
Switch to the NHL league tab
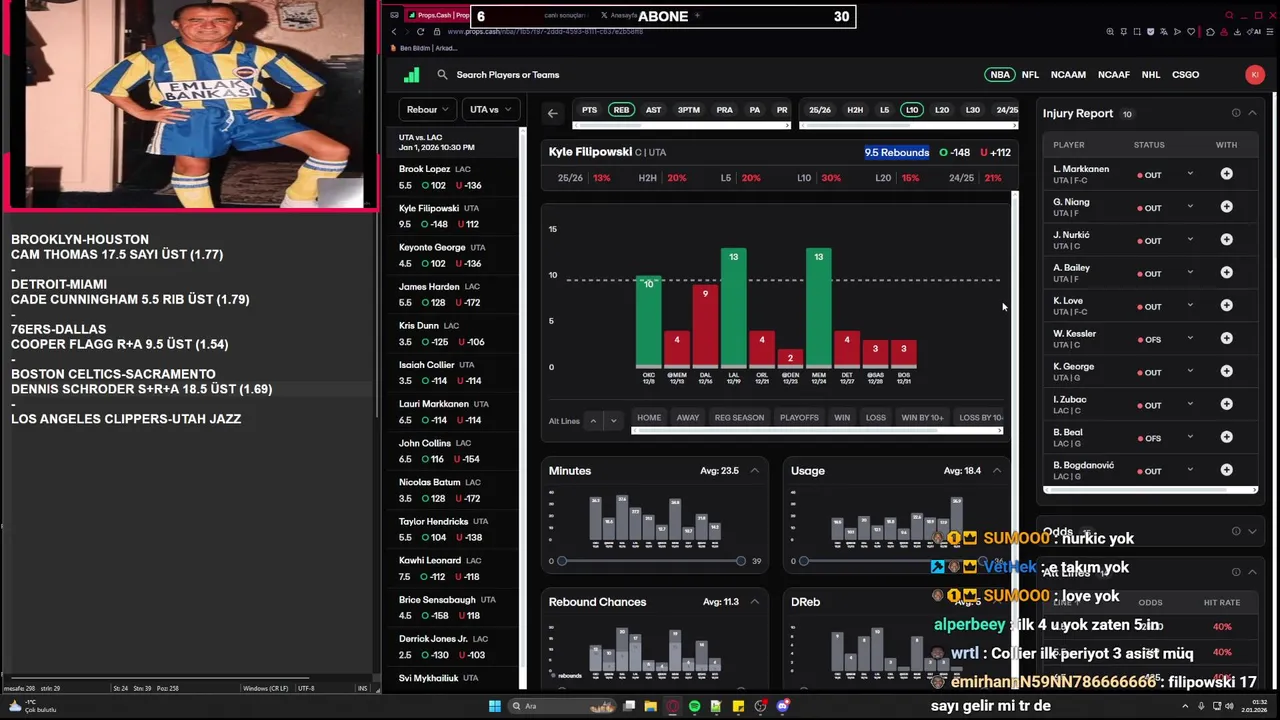[1151, 75]
